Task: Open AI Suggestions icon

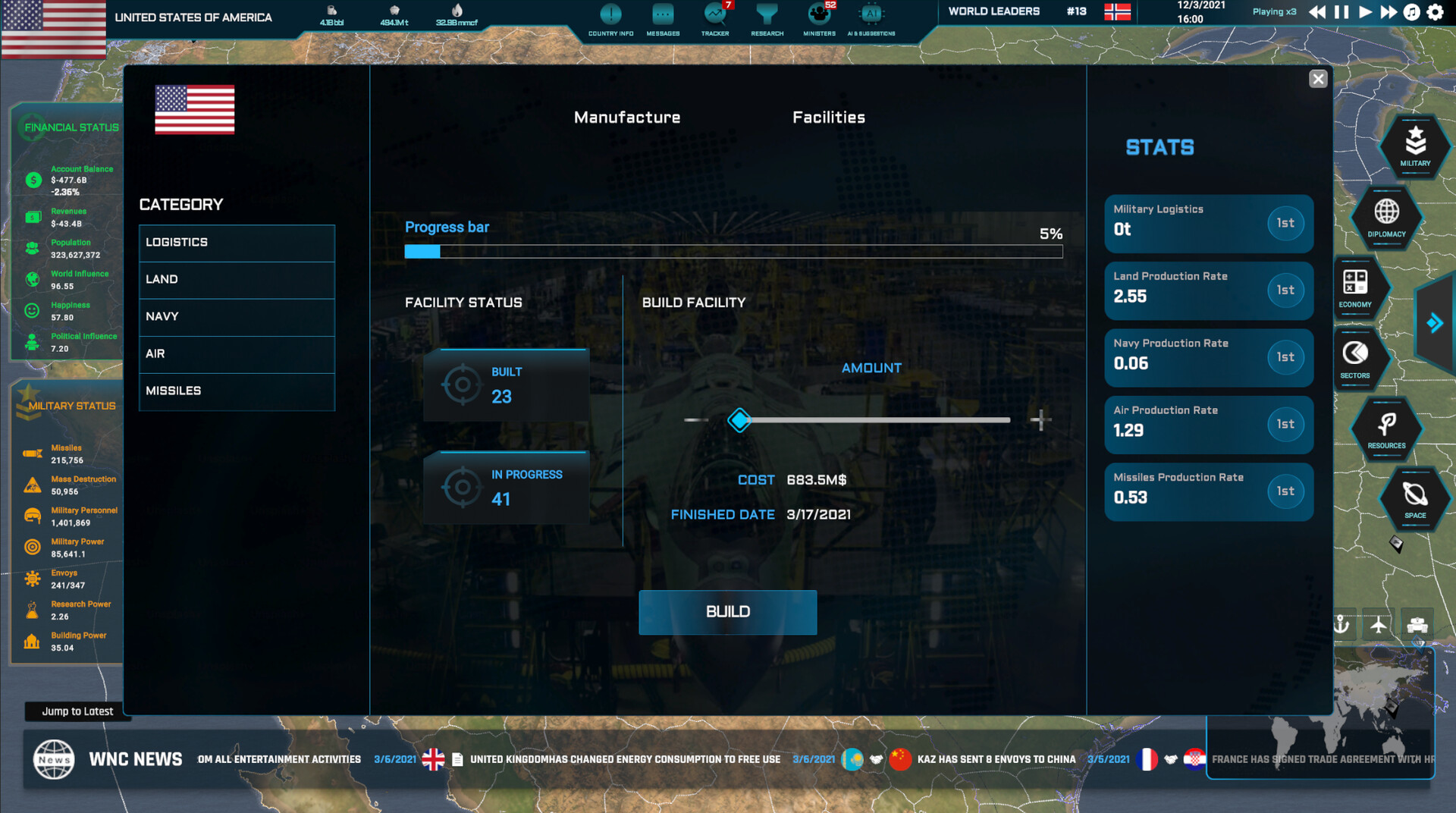Action: tap(871, 15)
